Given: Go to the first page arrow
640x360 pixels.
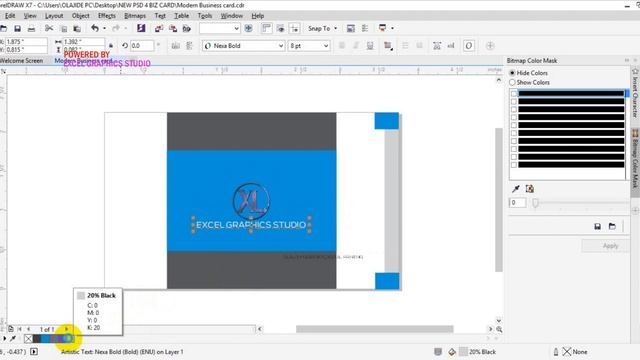Looking at the screenshot, I should click(x=20, y=329).
